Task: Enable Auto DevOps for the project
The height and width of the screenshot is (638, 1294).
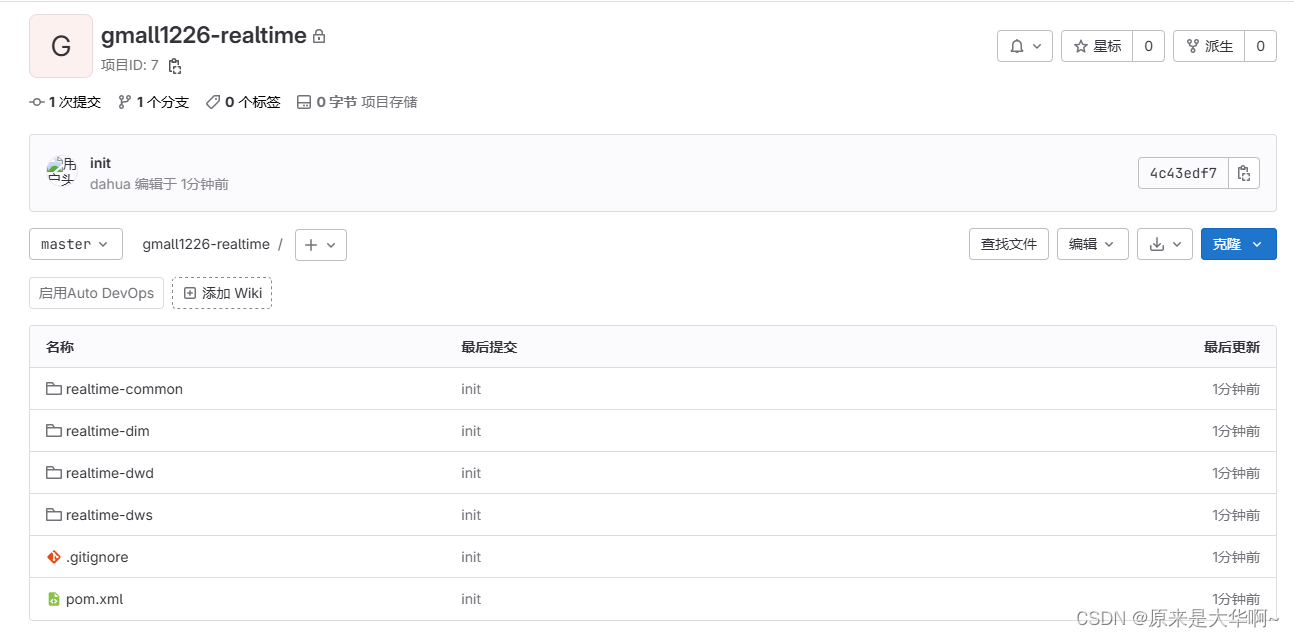Action: click(x=95, y=292)
